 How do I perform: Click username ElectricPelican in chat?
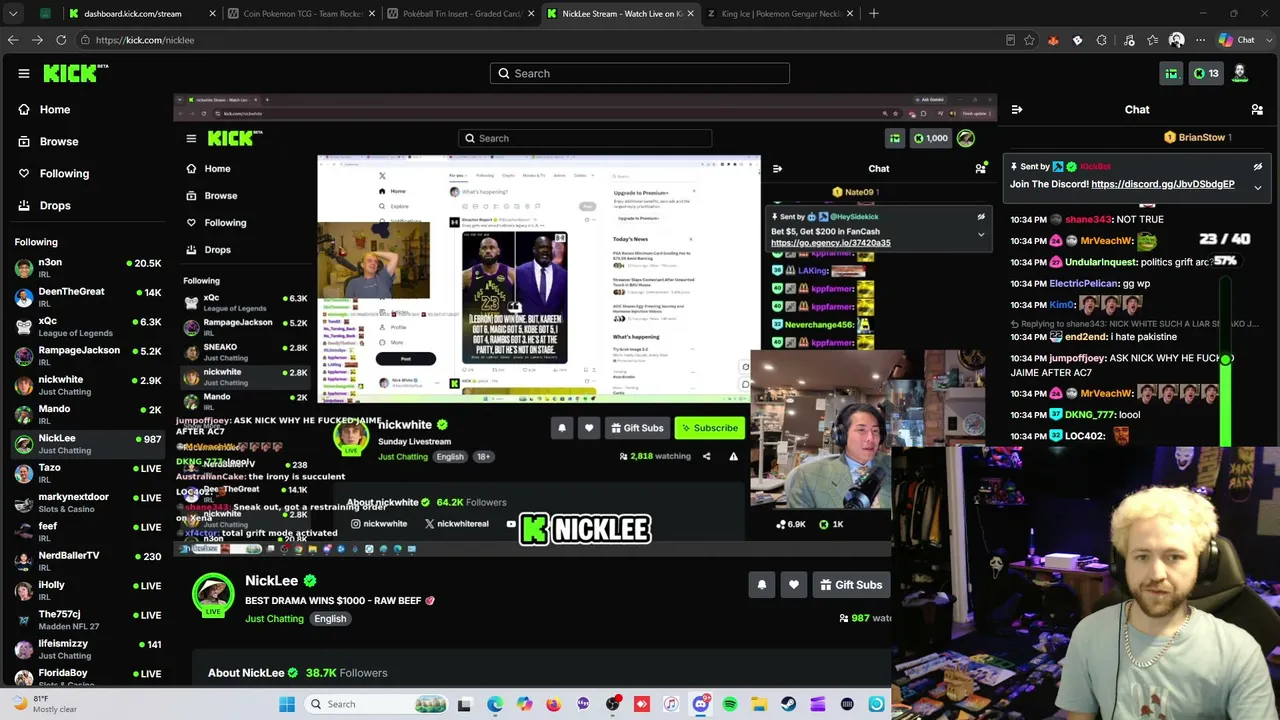(1084, 284)
